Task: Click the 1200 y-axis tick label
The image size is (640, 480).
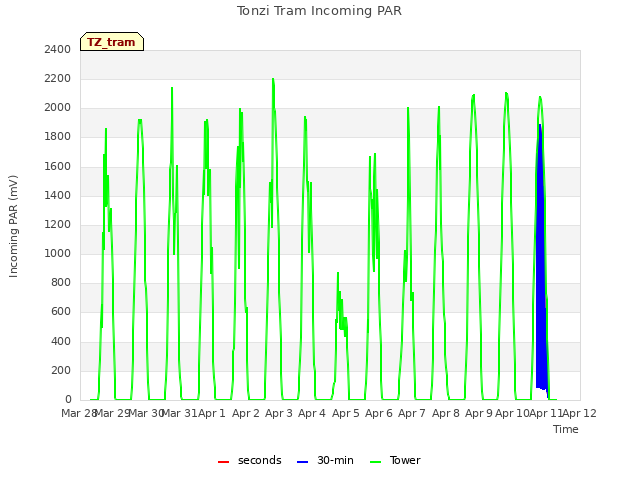Action: (58, 224)
